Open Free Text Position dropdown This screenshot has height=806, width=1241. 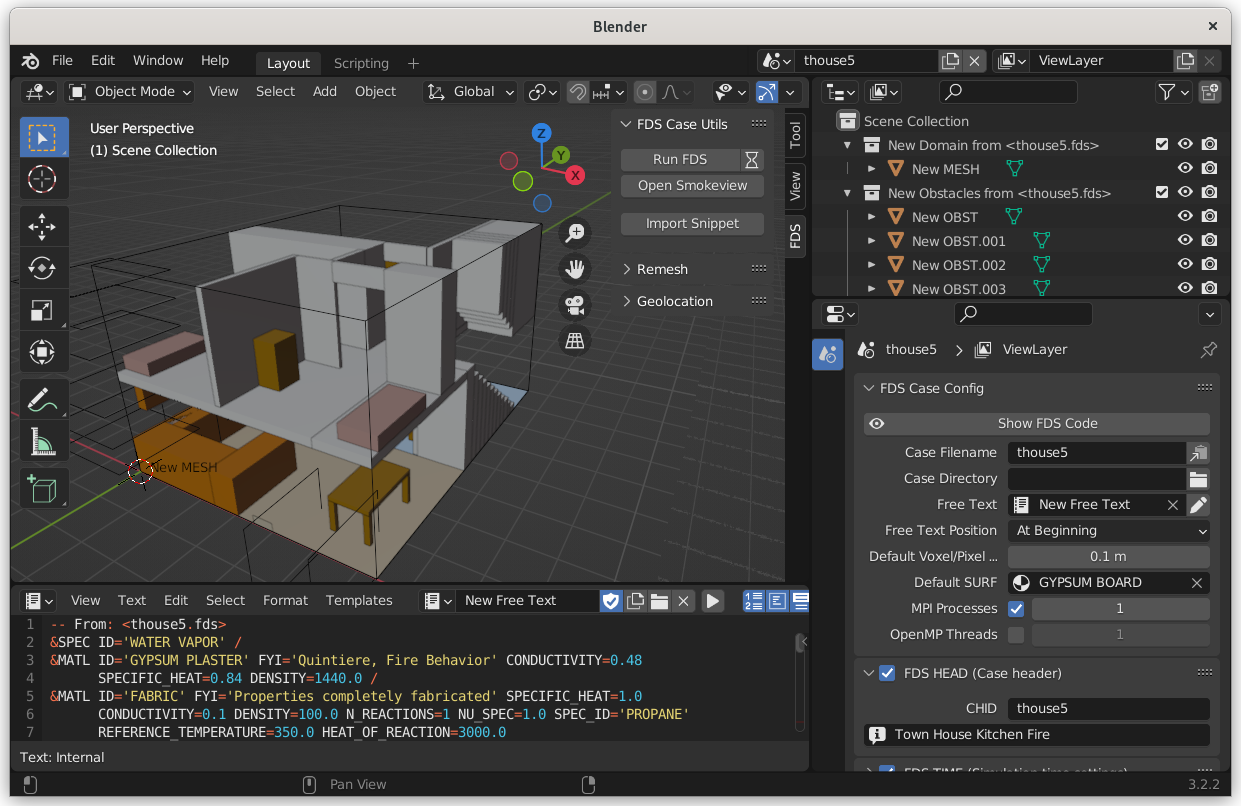pyautogui.click(x=1109, y=530)
